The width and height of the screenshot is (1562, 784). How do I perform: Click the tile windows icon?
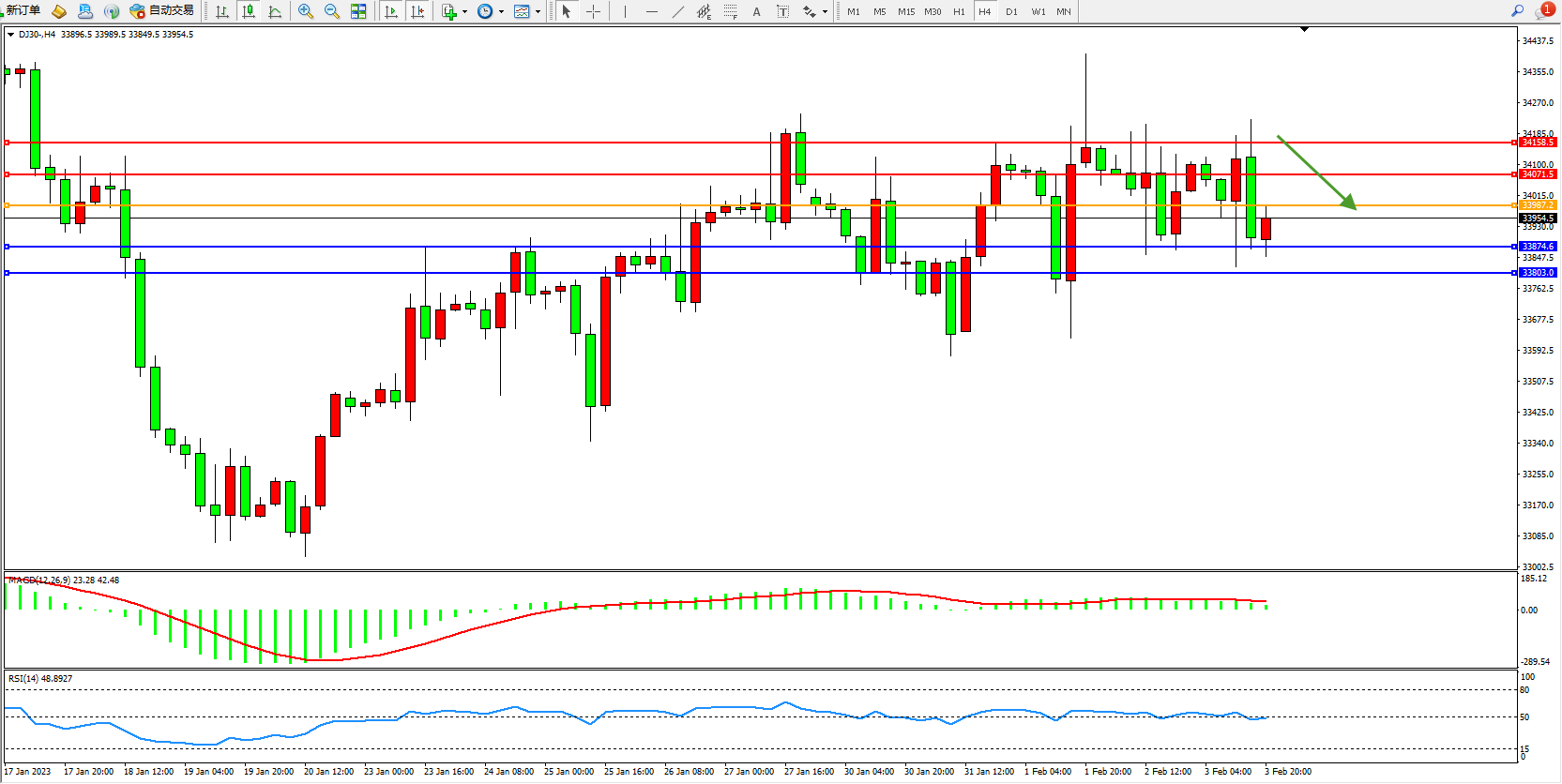[x=358, y=11]
